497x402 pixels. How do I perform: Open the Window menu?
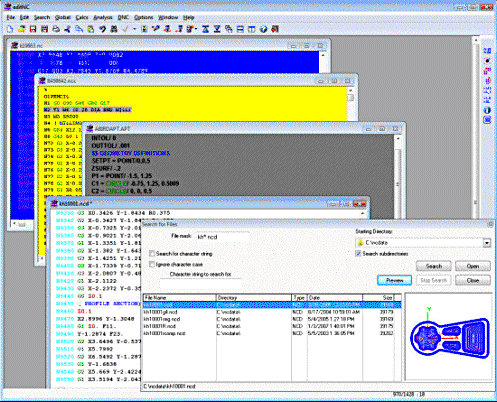tap(168, 17)
